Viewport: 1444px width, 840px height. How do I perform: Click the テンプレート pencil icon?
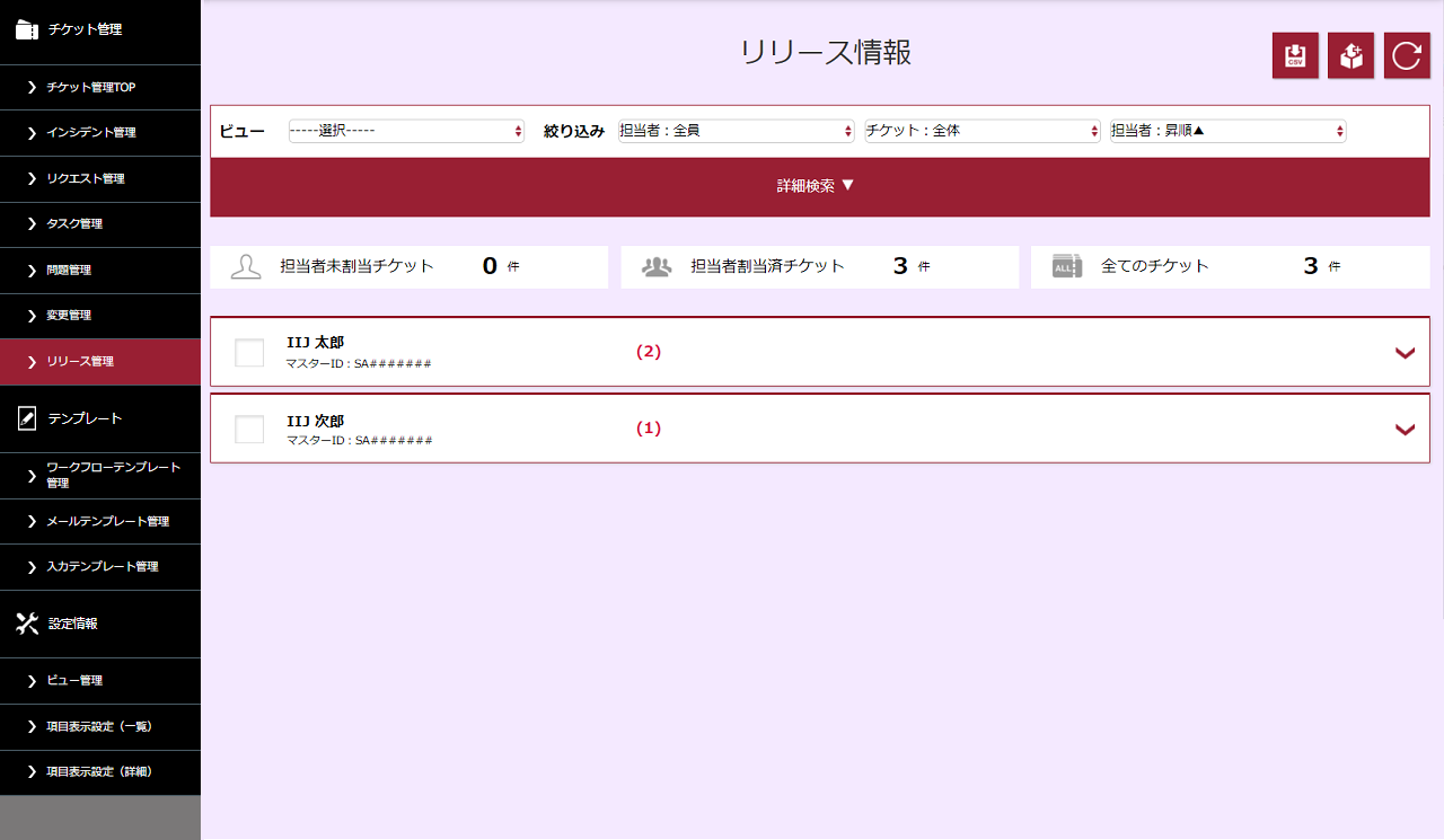point(27,419)
